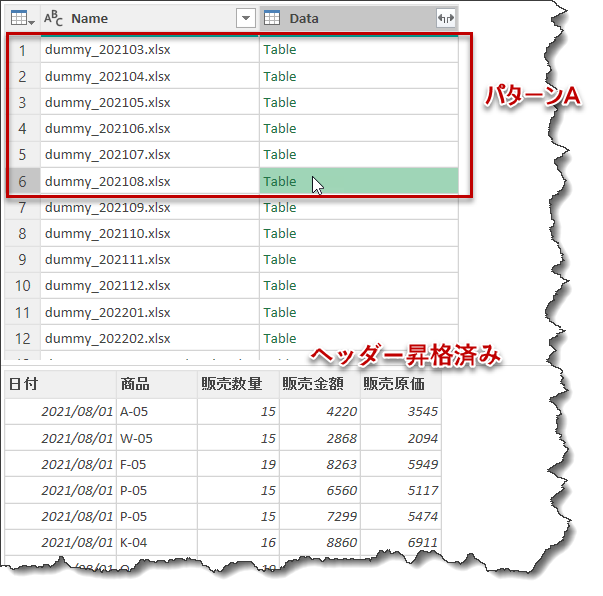Open the Table link for dummy_202109.xlsx
Screen dimensions: 603x596
point(280,208)
